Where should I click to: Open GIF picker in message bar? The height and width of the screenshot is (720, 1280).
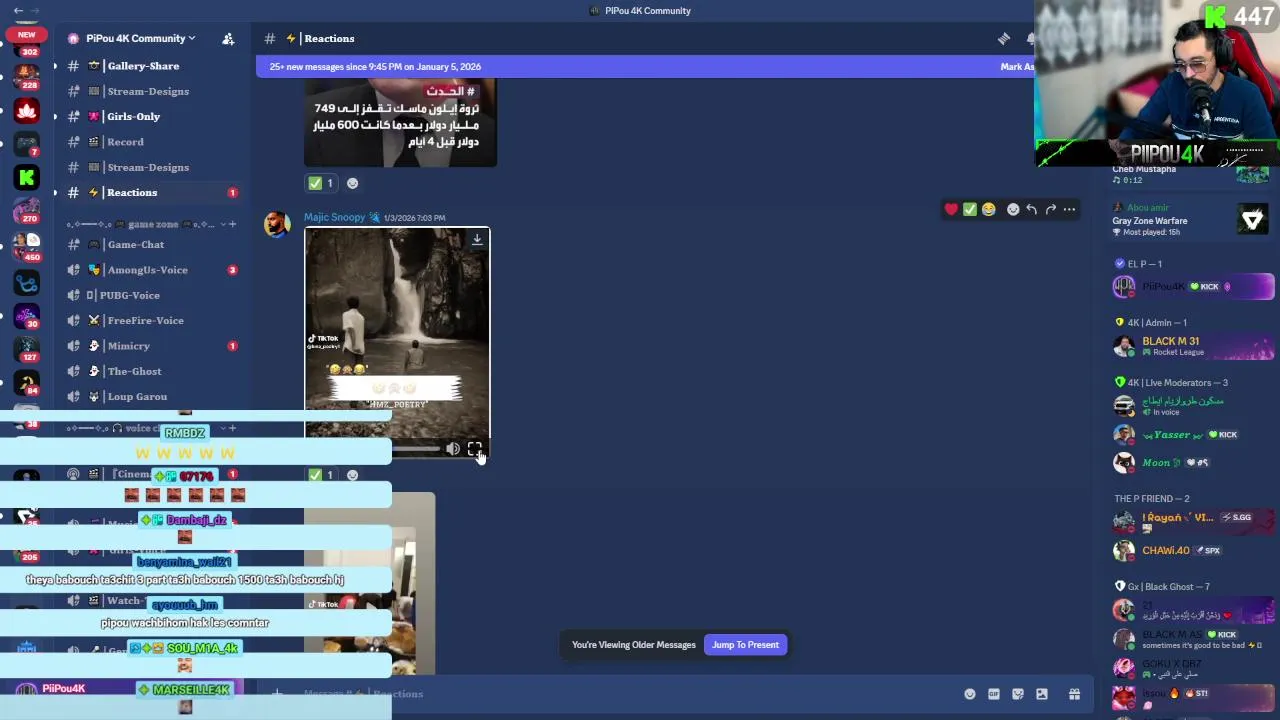pyautogui.click(x=993, y=694)
